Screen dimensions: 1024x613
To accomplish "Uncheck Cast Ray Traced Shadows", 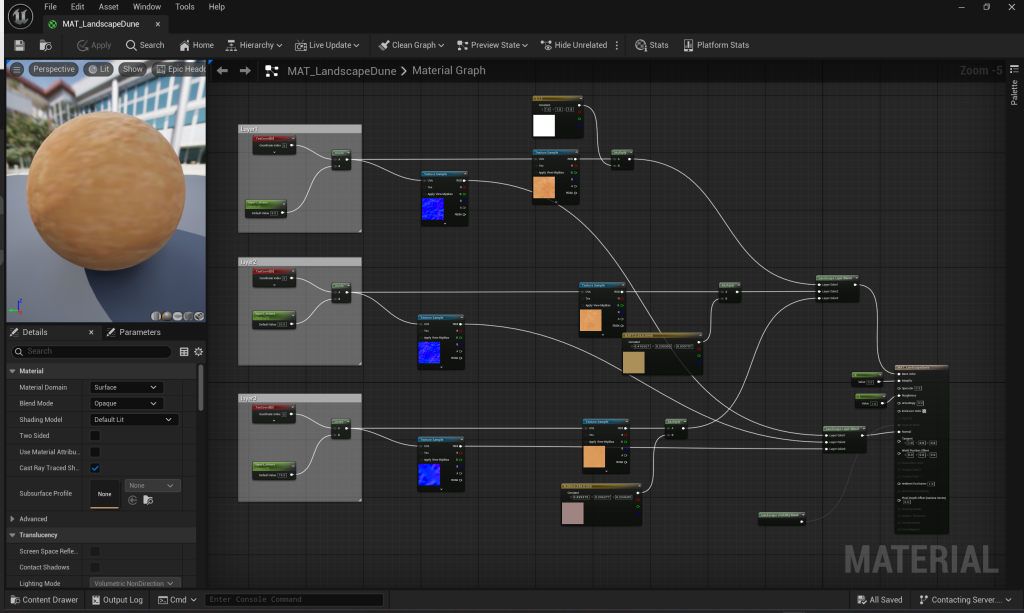I will (x=95, y=468).
